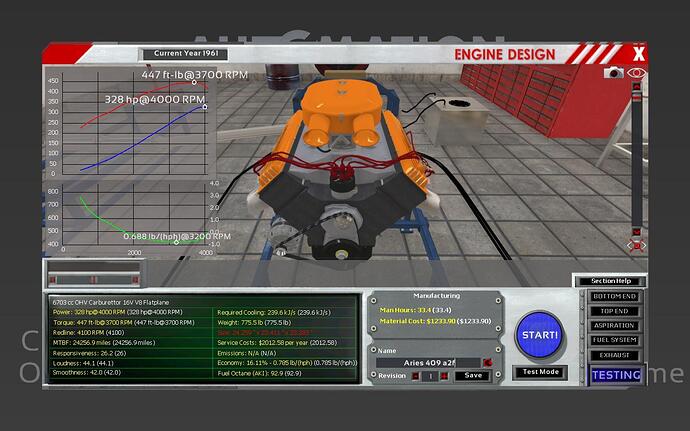This screenshot has height=431, width=690.
Task: Click the vertical camera zoom slider track
Action: [x=635, y=160]
